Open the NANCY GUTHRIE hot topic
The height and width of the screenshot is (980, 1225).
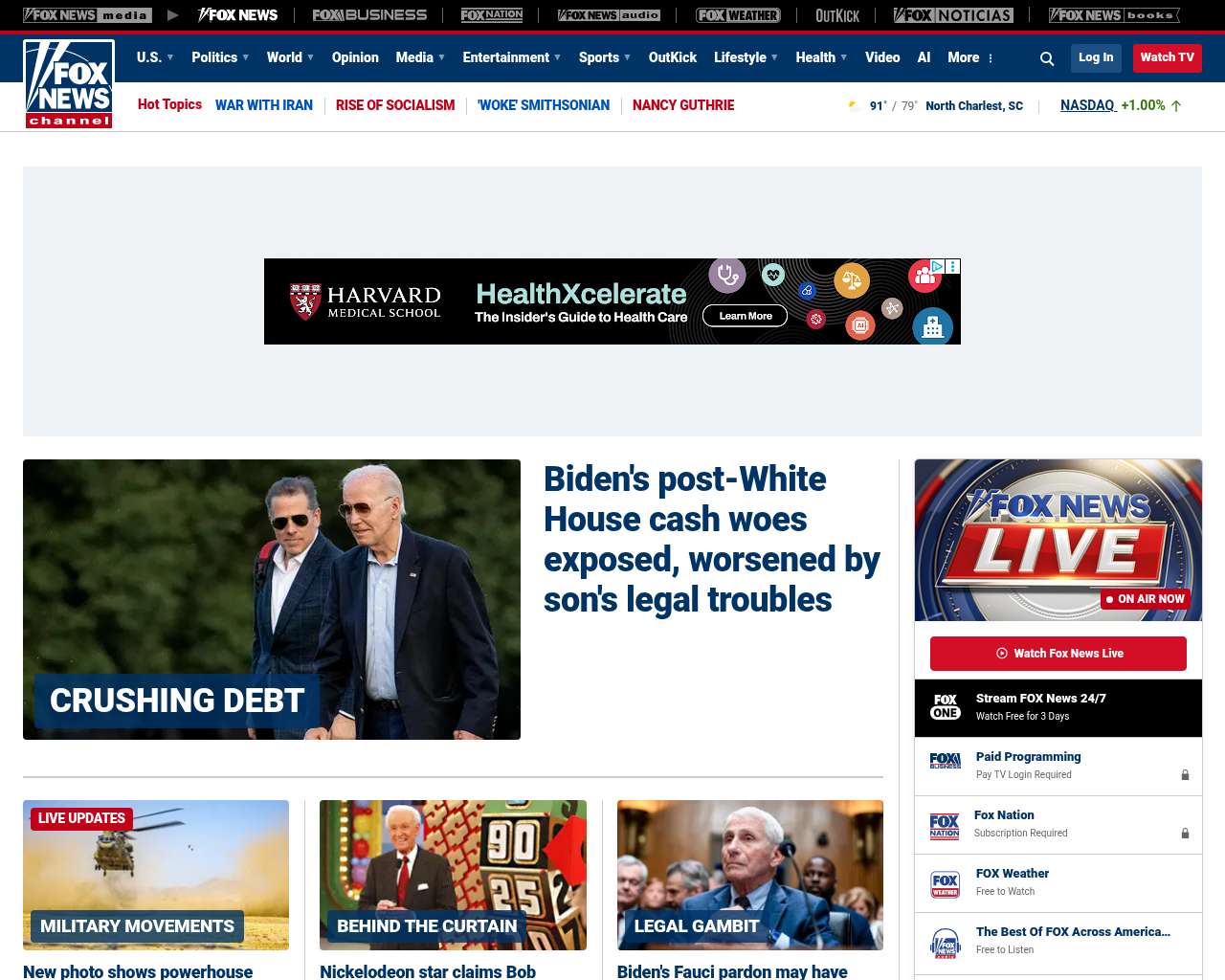683,105
